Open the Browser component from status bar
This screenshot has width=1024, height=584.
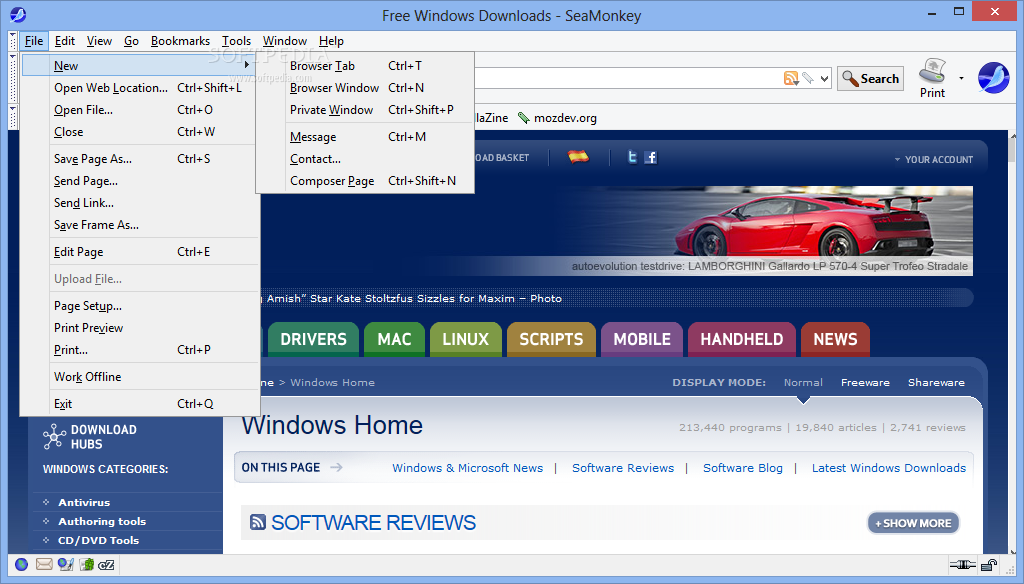coord(22,564)
